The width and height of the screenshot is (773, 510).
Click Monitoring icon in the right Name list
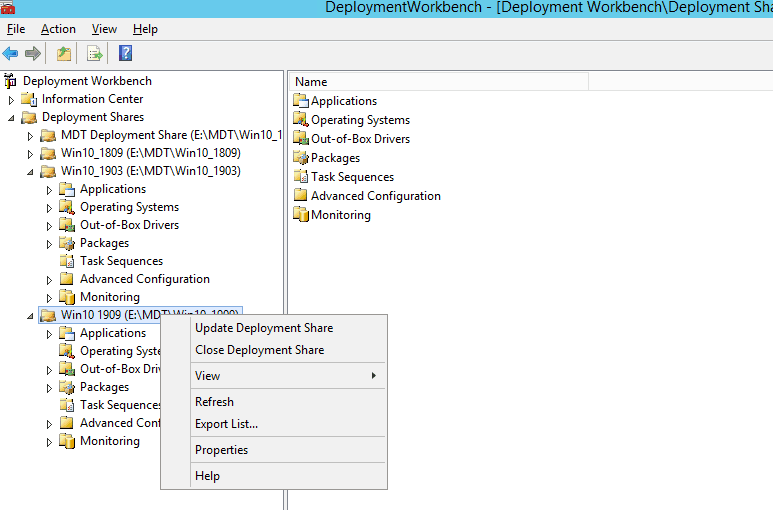click(301, 215)
